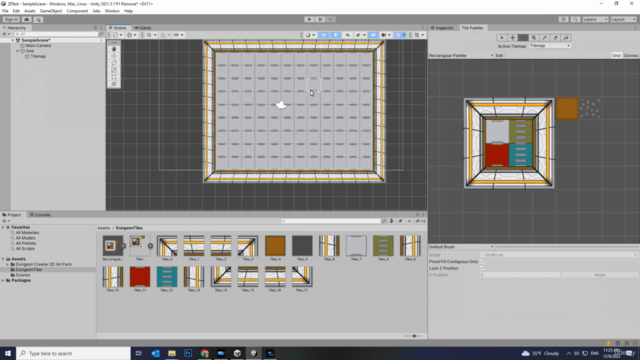Select the brown tile in the palette
The image size is (640, 360).
tap(567, 109)
